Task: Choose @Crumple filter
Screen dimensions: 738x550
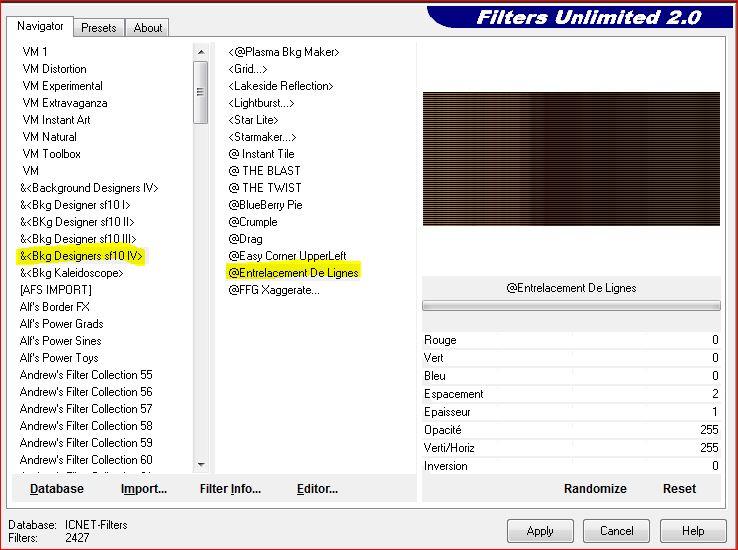Action: tap(253, 222)
